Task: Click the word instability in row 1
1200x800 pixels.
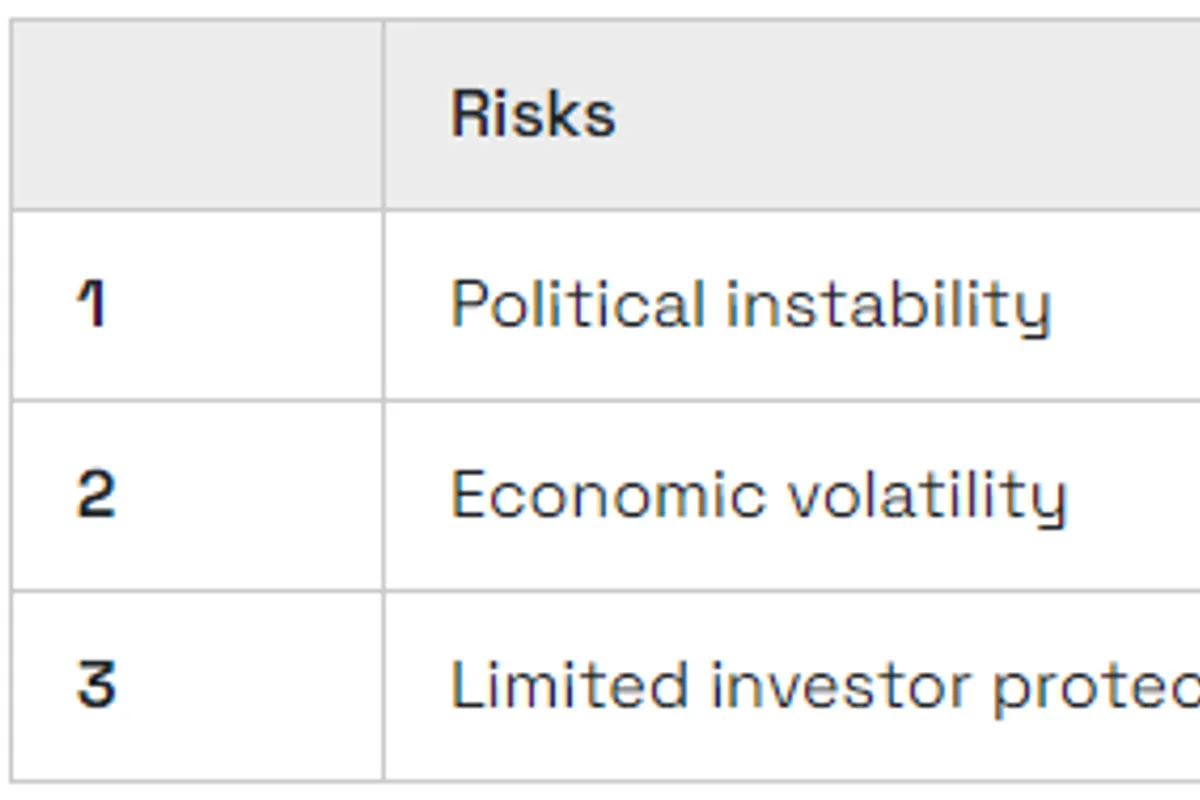Action: tap(888, 304)
